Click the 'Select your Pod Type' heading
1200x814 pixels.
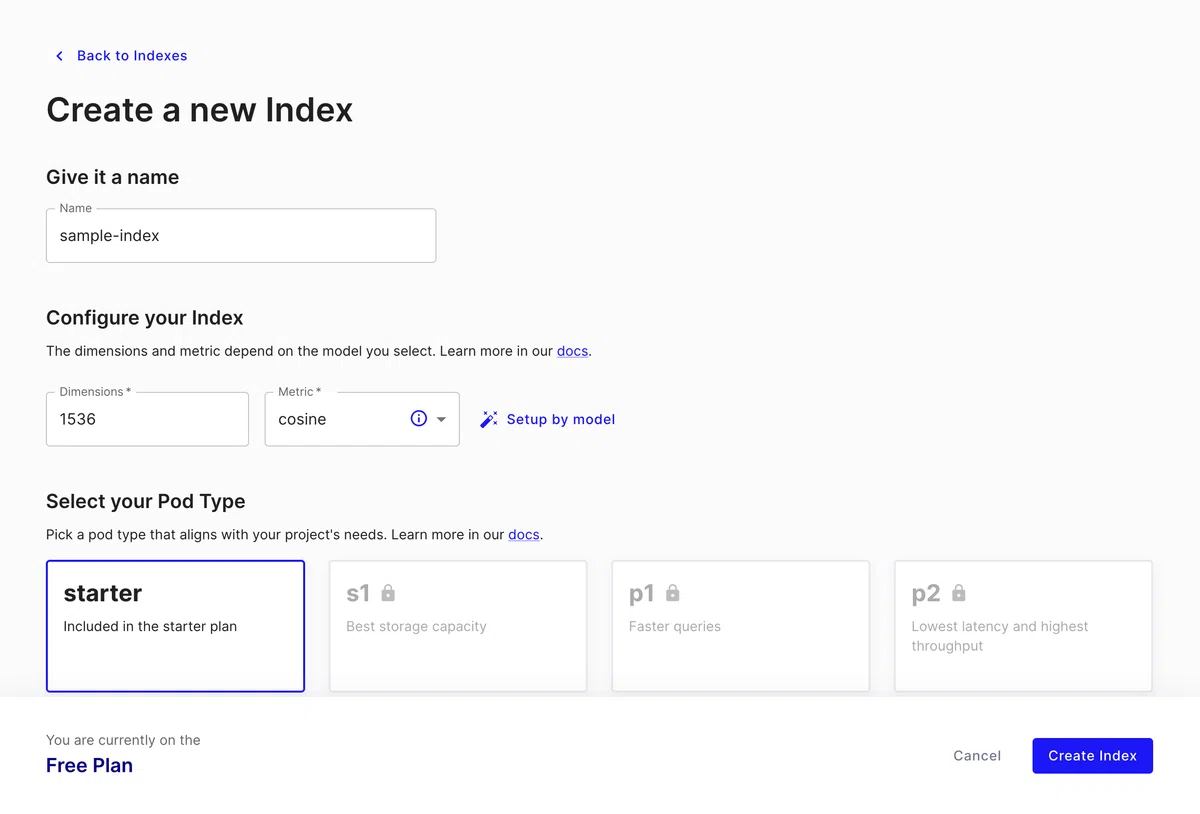[146, 501]
